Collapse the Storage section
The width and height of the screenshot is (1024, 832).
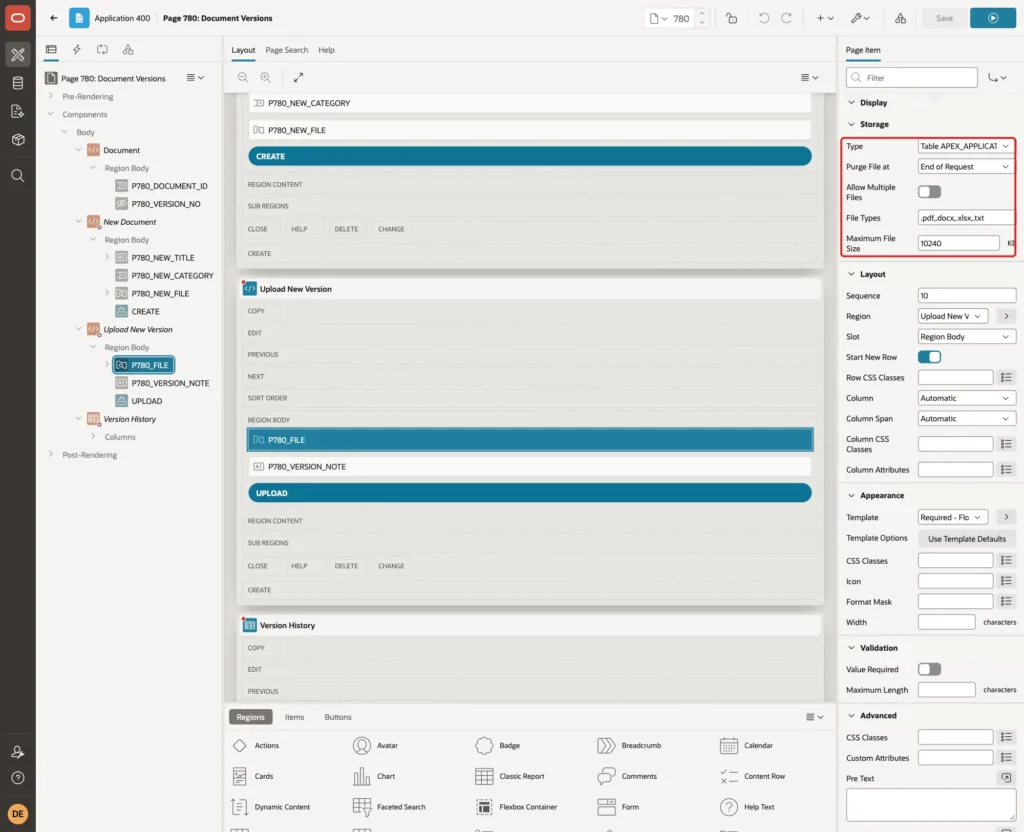pyautogui.click(x=851, y=124)
